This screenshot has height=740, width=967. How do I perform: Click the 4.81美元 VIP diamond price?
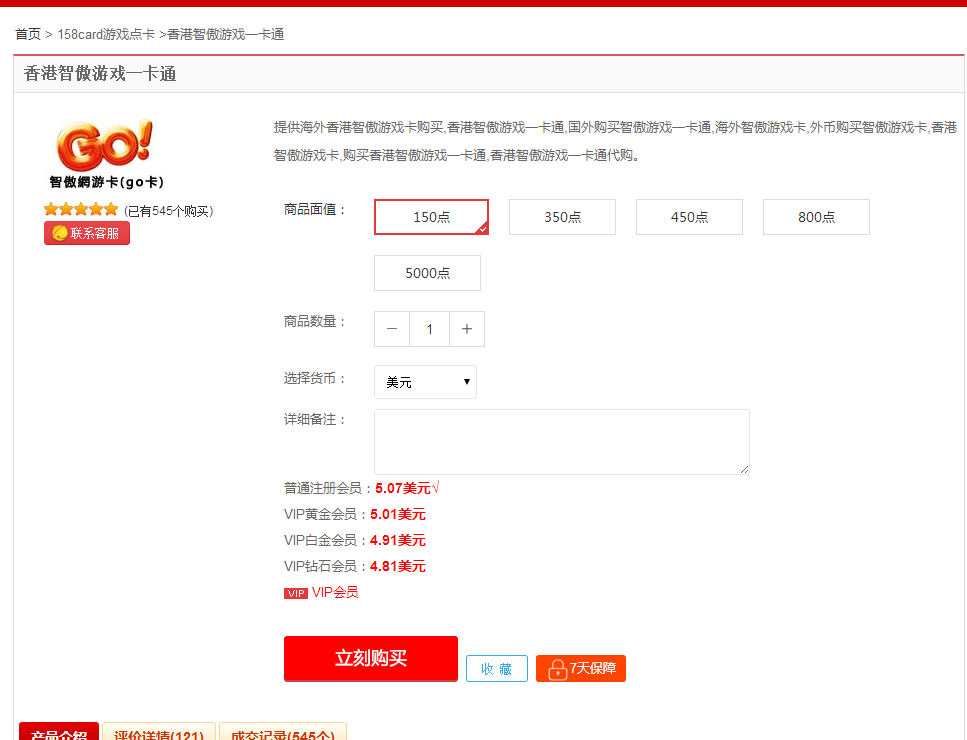tap(398, 566)
